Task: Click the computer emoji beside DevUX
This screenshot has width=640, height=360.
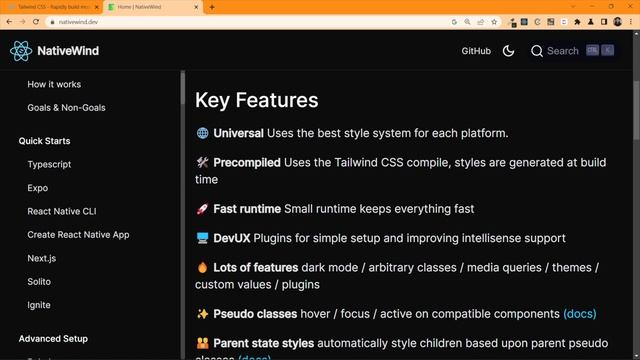Action: (202, 238)
